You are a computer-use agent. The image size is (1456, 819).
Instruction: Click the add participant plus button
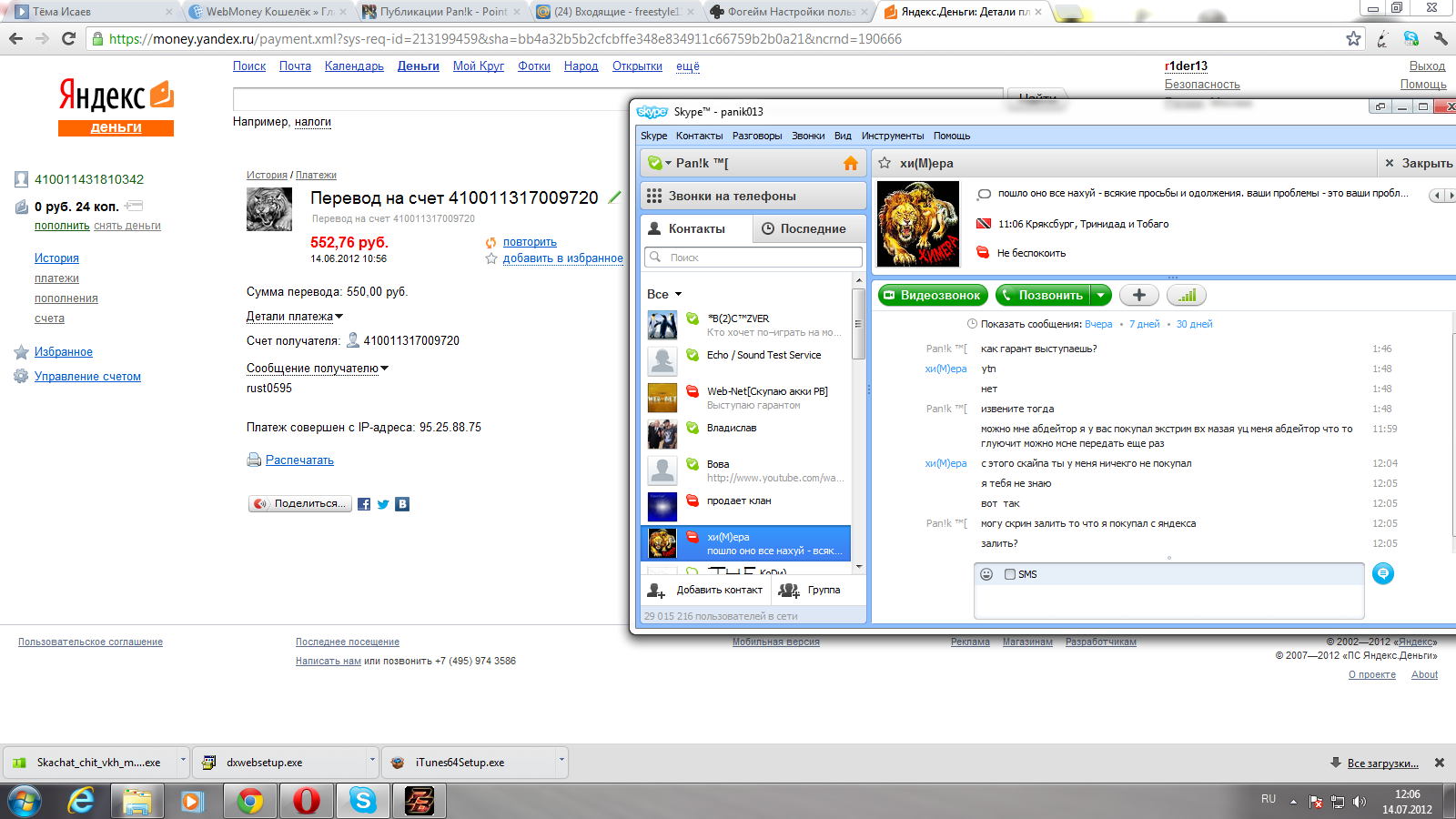(x=1138, y=295)
